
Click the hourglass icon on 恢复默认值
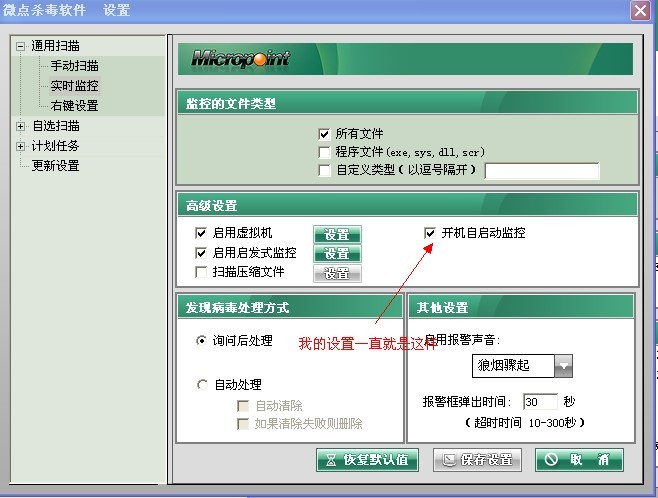click(331, 460)
